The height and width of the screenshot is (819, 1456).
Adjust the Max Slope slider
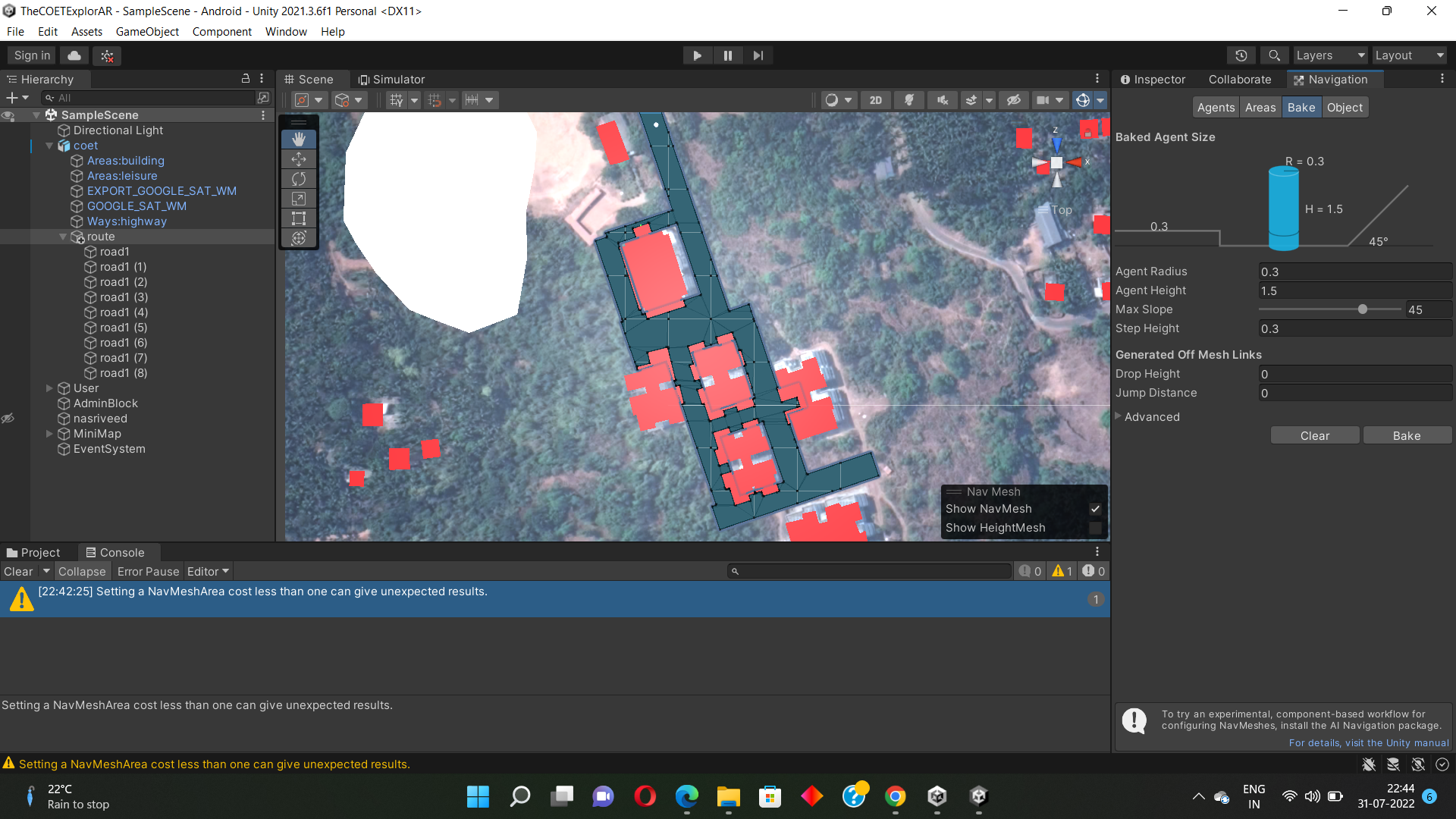pyautogui.click(x=1363, y=309)
